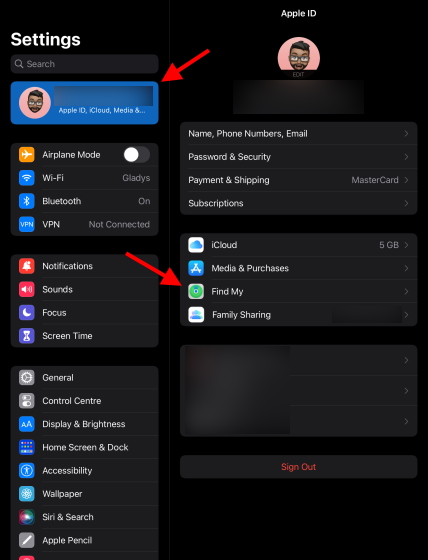Click the 'Not Connected' VPN status
428x560 pixels.
pos(119,224)
